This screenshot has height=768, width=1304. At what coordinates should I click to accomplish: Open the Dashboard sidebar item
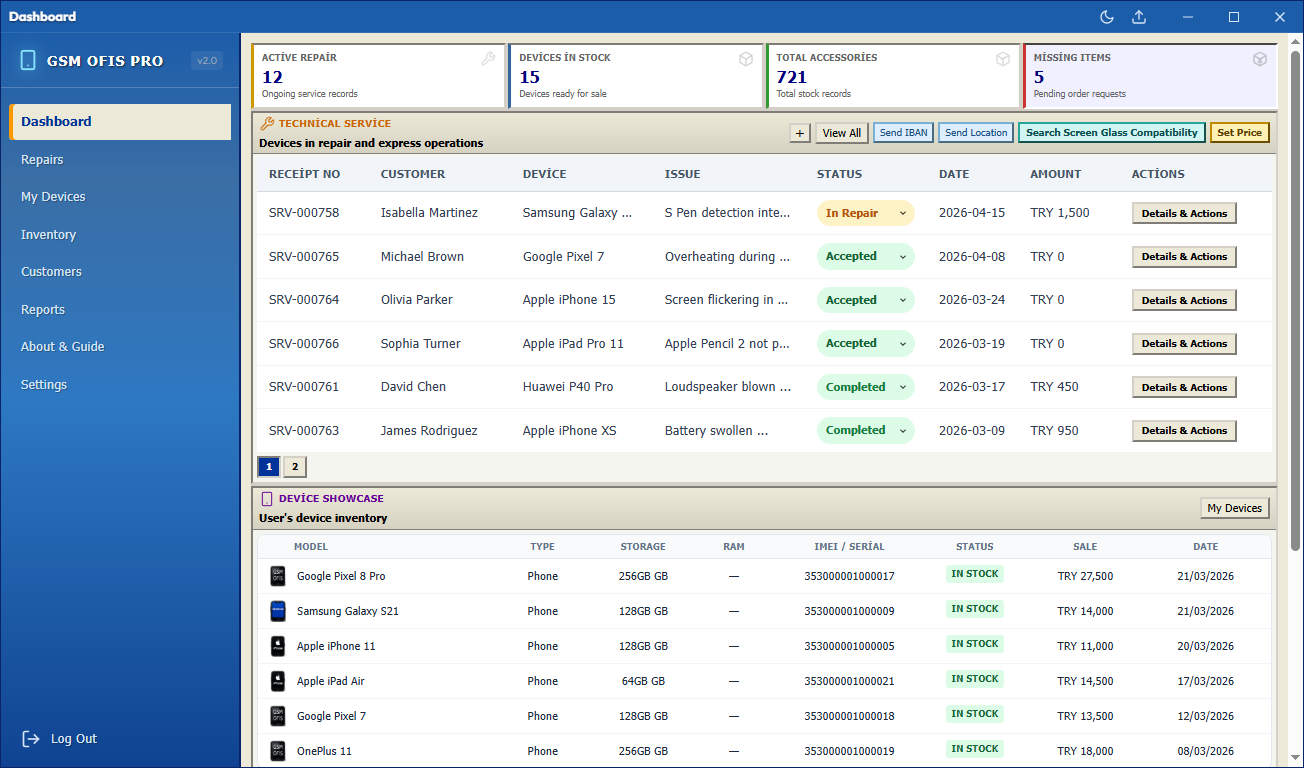121,122
